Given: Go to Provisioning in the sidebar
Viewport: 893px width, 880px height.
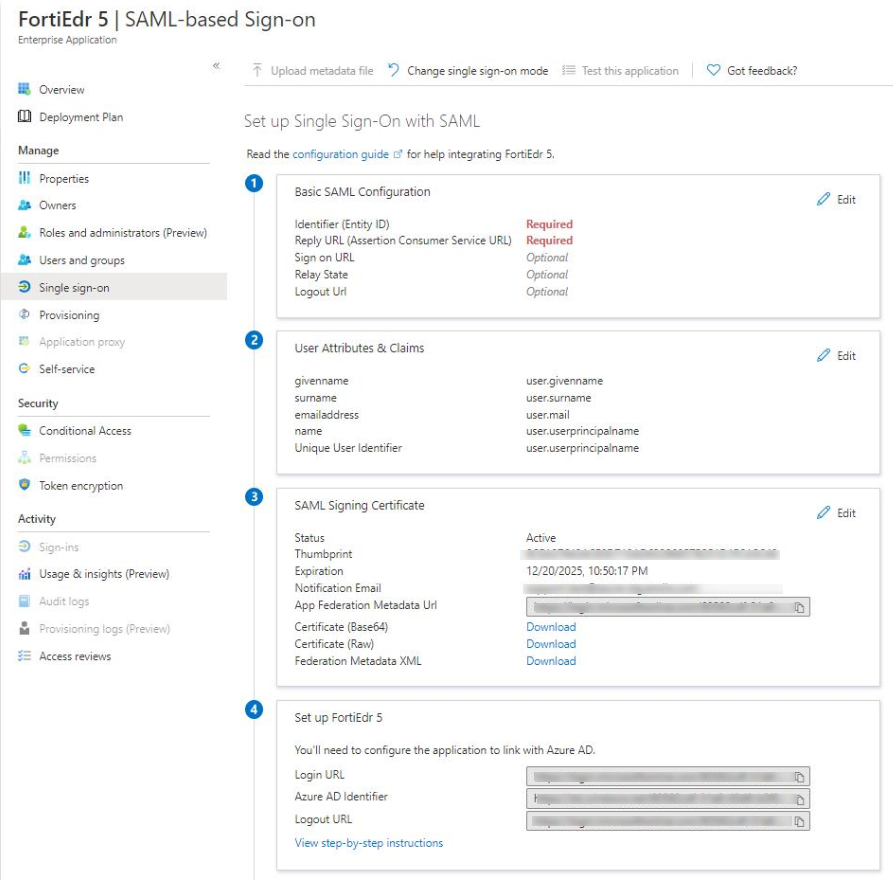Looking at the screenshot, I should pos(69,315).
